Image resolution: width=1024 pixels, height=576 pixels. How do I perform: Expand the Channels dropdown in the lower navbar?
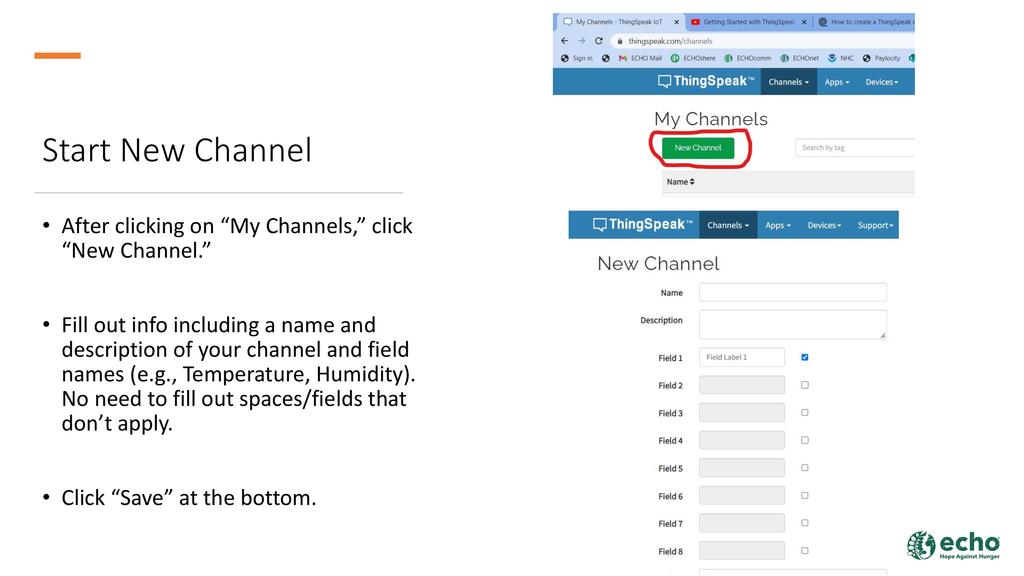[x=728, y=225]
